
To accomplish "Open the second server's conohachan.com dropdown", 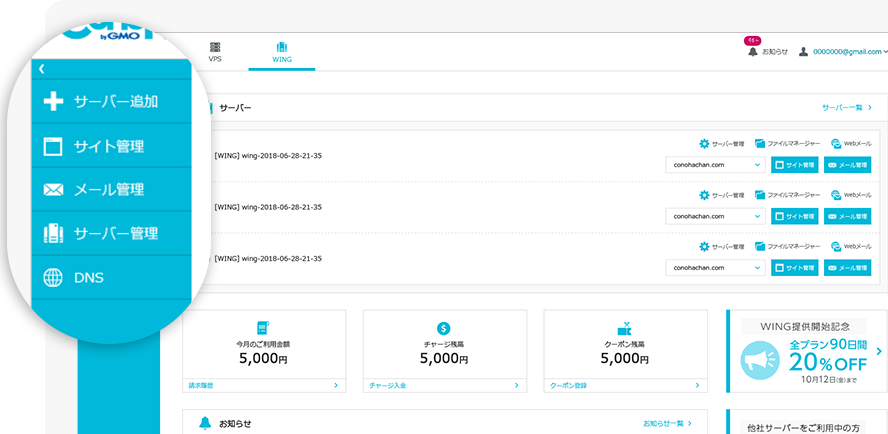I will (x=714, y=216).
